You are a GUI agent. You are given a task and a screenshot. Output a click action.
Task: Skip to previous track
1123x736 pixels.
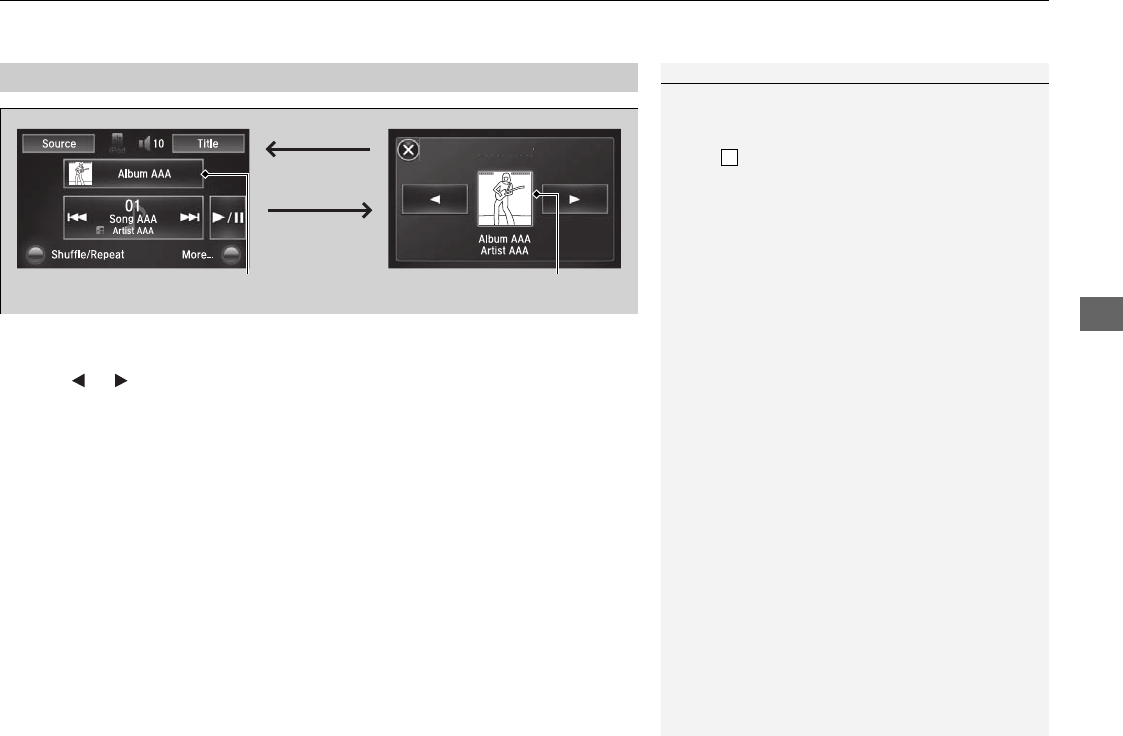click(77, 217)
